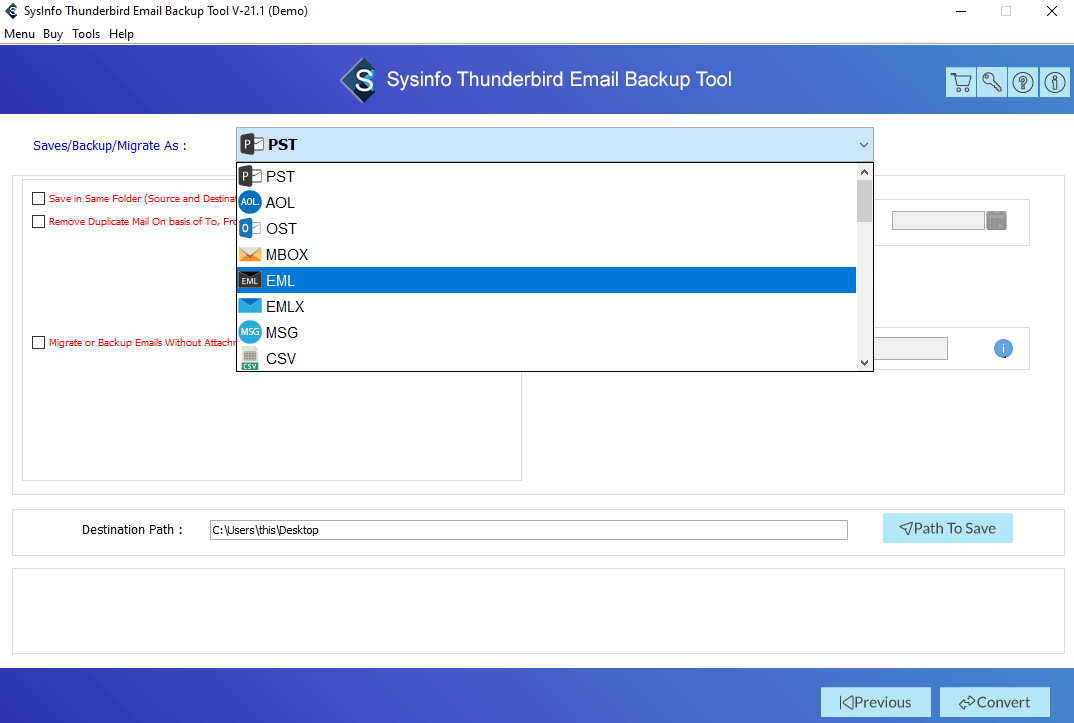Click the calendar date picker icon
The width and height of the screenshot is (1074, 723).
(x=997, y=220)
